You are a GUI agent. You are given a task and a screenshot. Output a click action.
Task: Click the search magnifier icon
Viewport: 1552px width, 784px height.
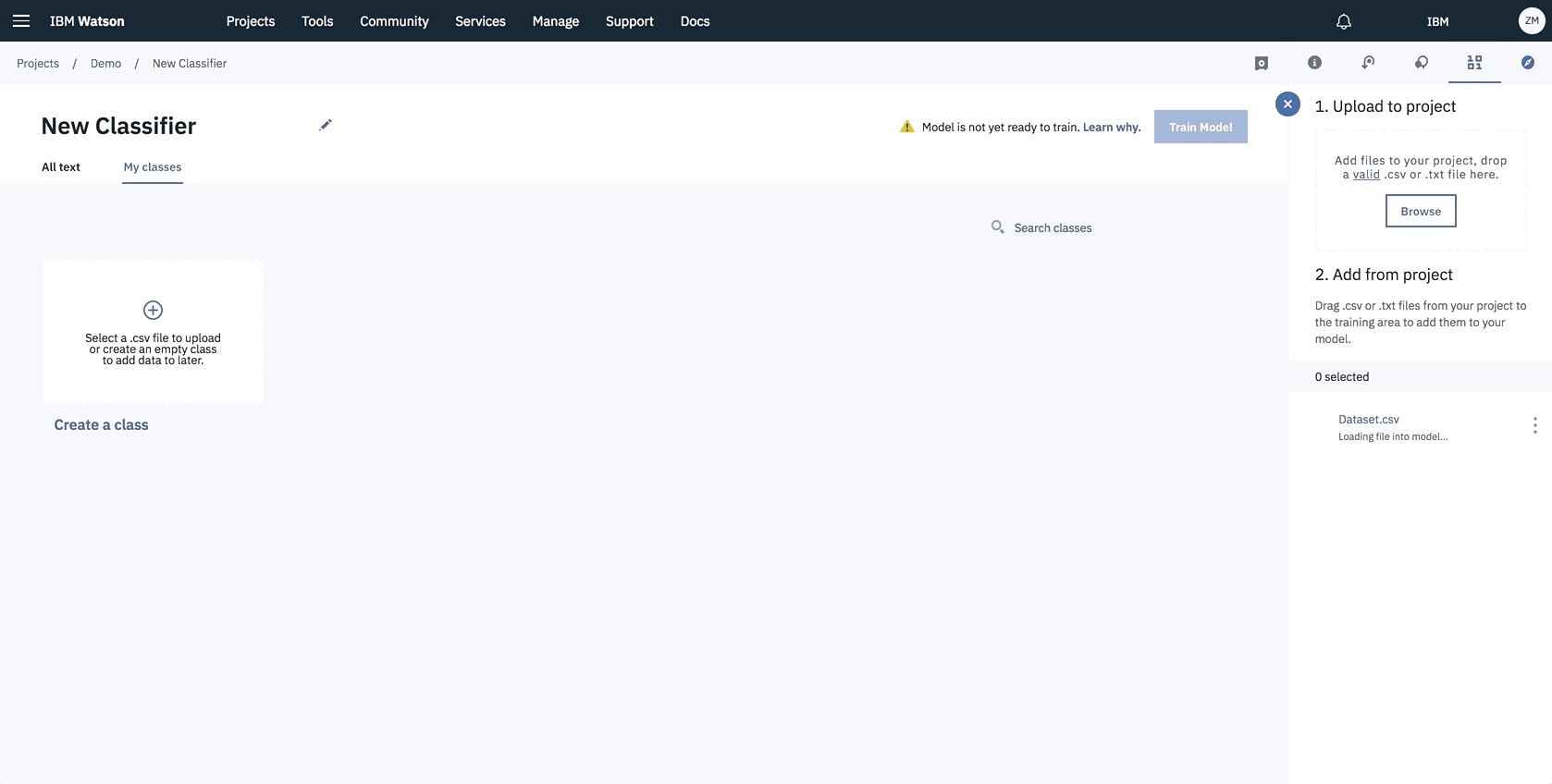point(997,227)
